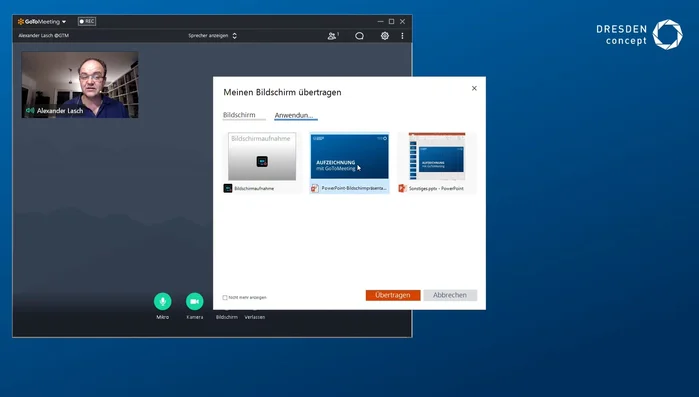Tick the Nicht mehr anzeigen checkbox

coord(225,297)
